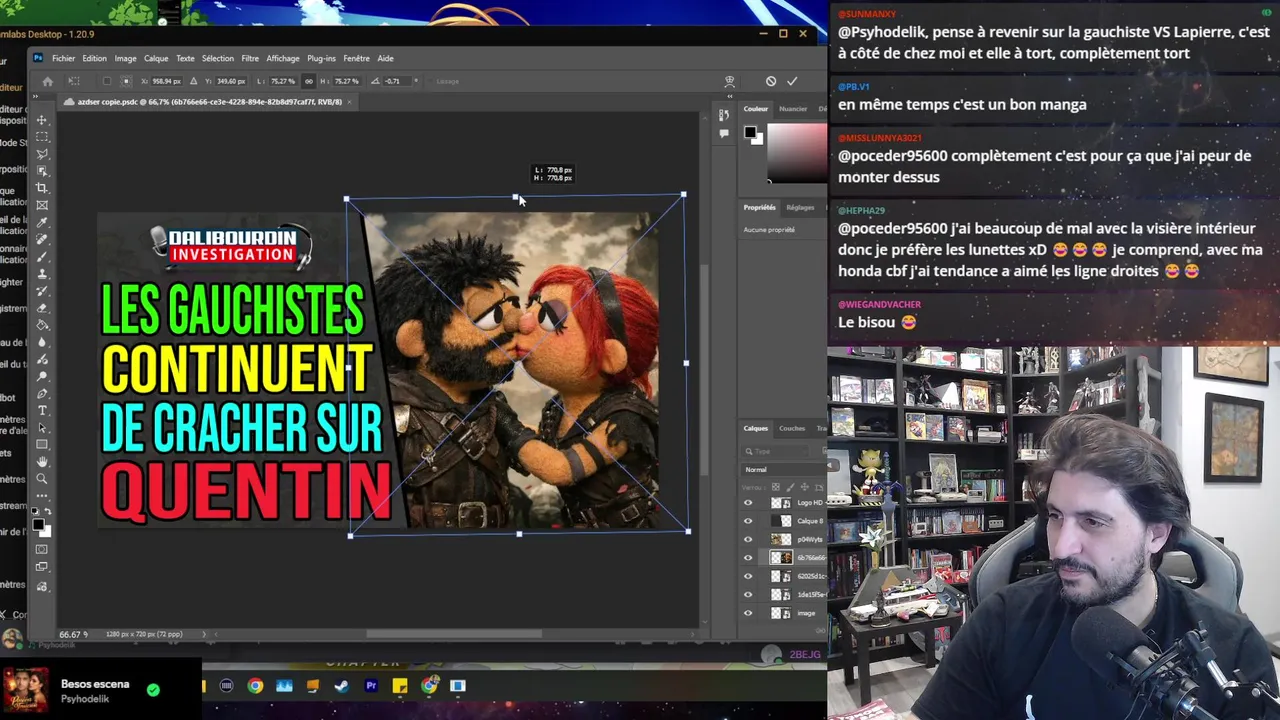This screenshot has width=1280, height=720.
Task: Click the toolbar foreground color black swatch
Action: pyautogui.click(x=38, y=524)
